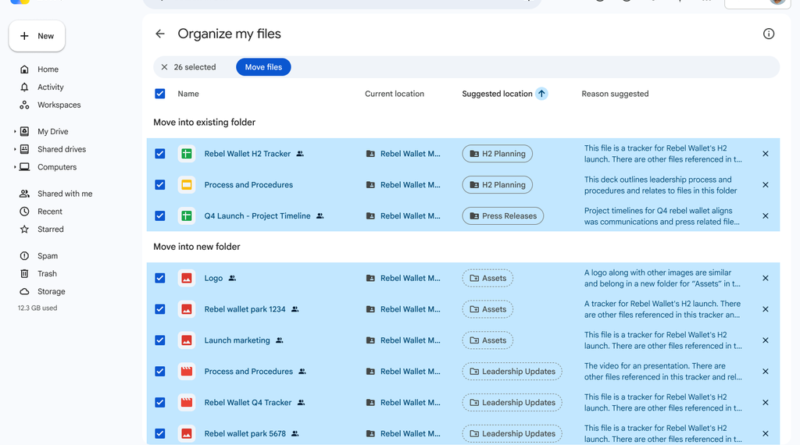800x445 pixels.
Task: Open the Spam folder
Action: tap(47, 256)
